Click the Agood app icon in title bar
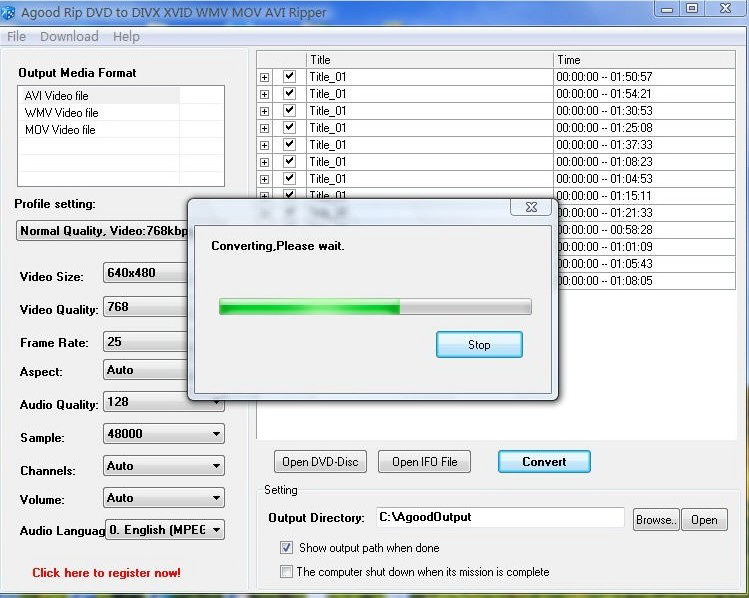The height and width of the screenshot is (598, 749). point(8,12)
